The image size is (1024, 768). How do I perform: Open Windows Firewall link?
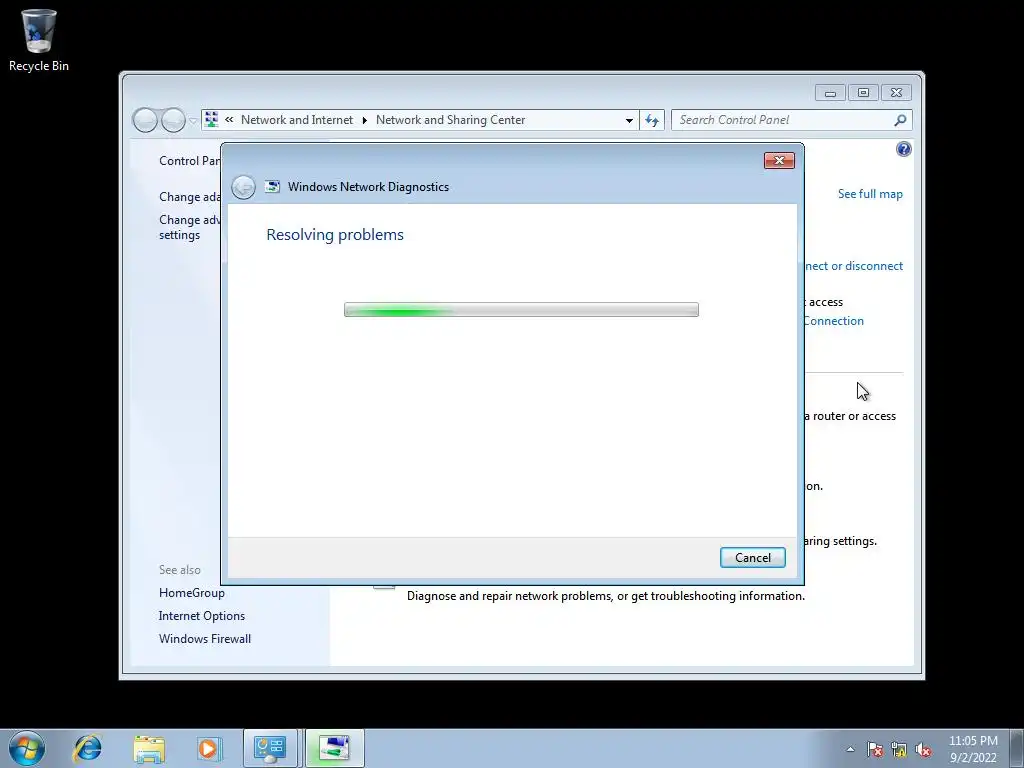(204, 639)
